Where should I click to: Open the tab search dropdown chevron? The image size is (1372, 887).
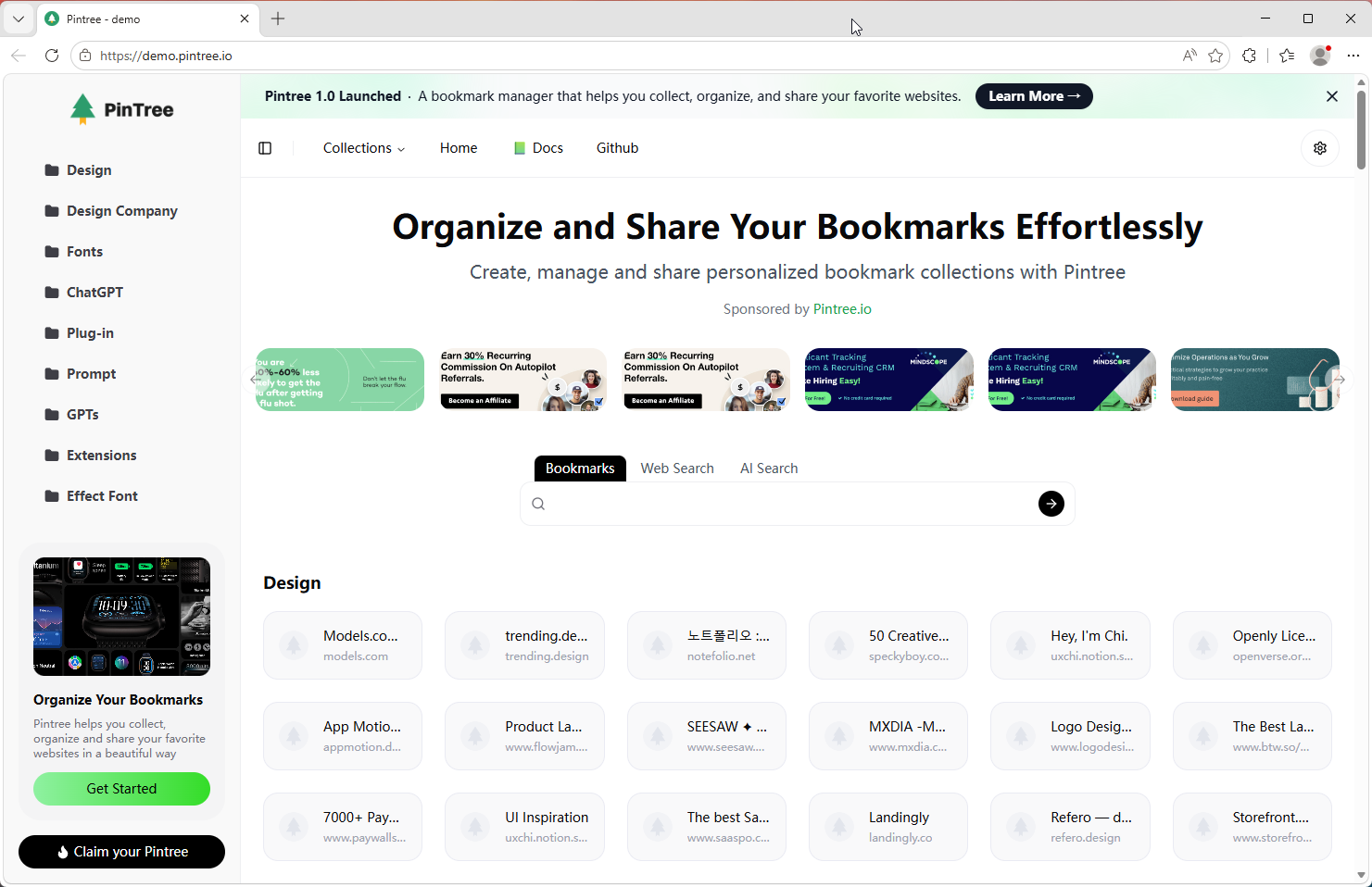tap(19, 19)
